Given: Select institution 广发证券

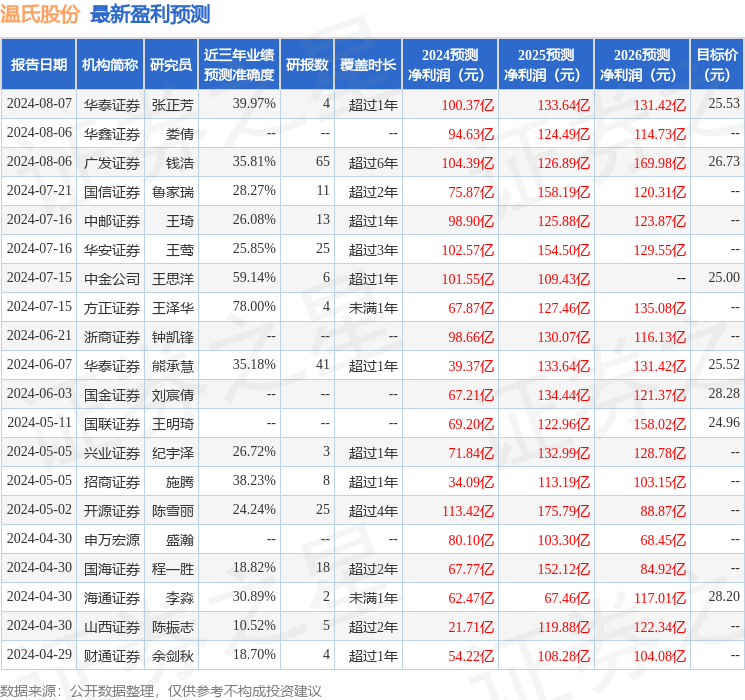Looking at the screenshot, I should pyautogui.click(x=112, y=163).
